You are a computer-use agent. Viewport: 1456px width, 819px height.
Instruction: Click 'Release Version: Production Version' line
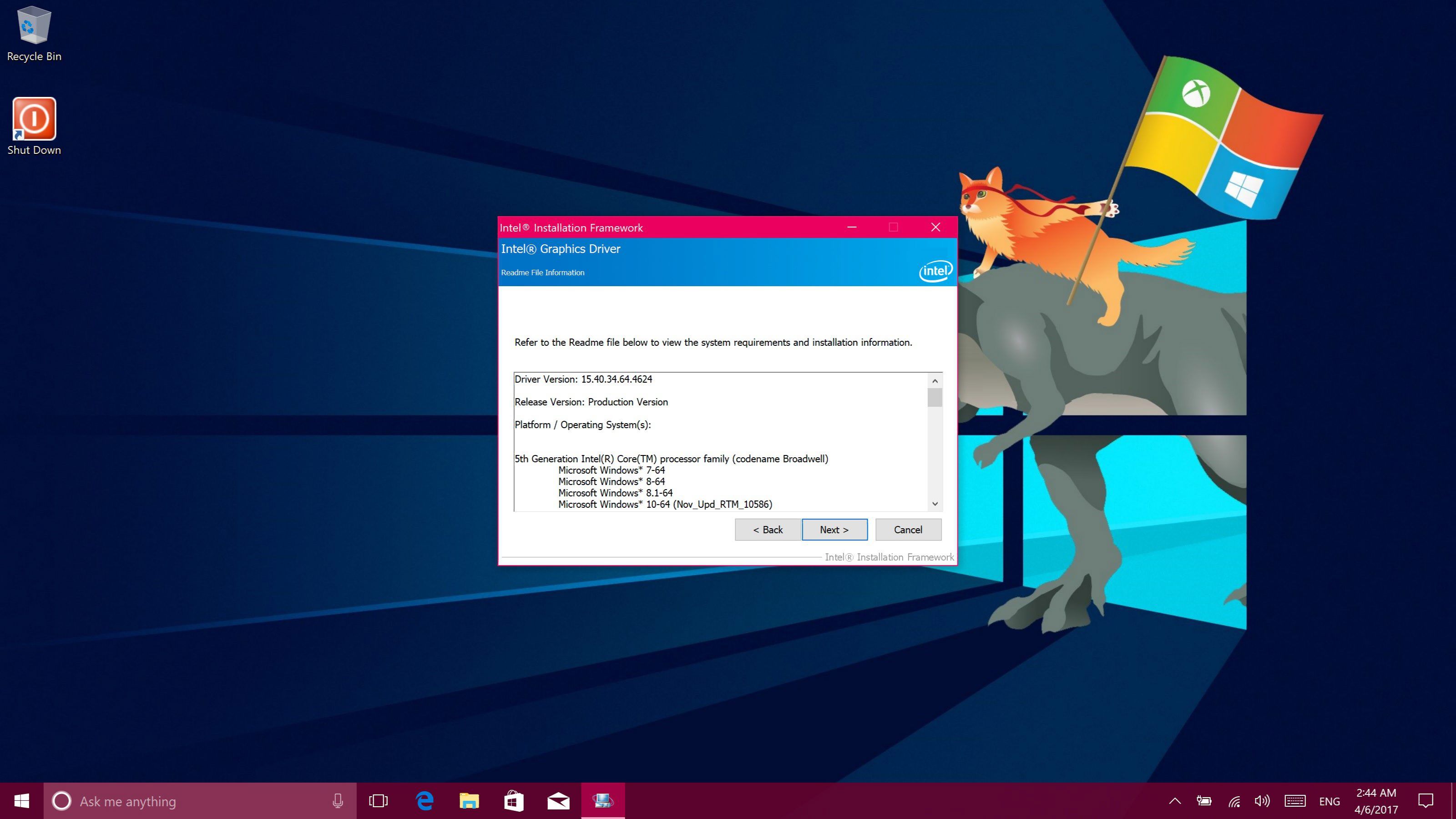591,402
